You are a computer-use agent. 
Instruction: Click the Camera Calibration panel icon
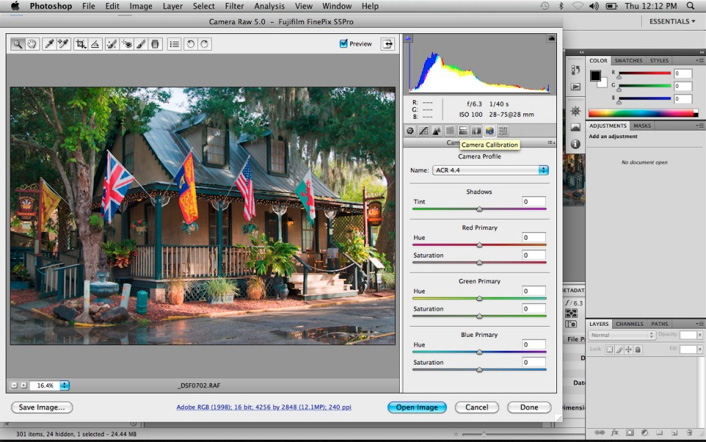point(490,131)
